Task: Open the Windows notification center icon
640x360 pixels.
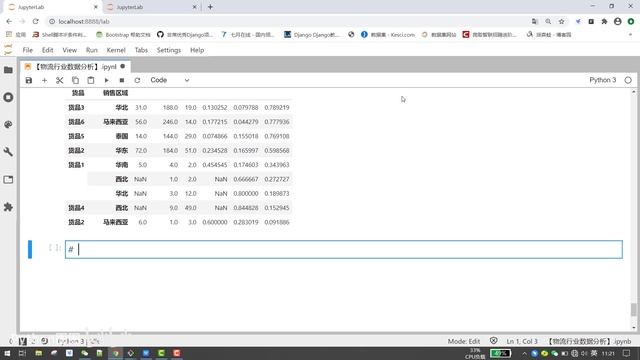Action: [x=627, y=353]
